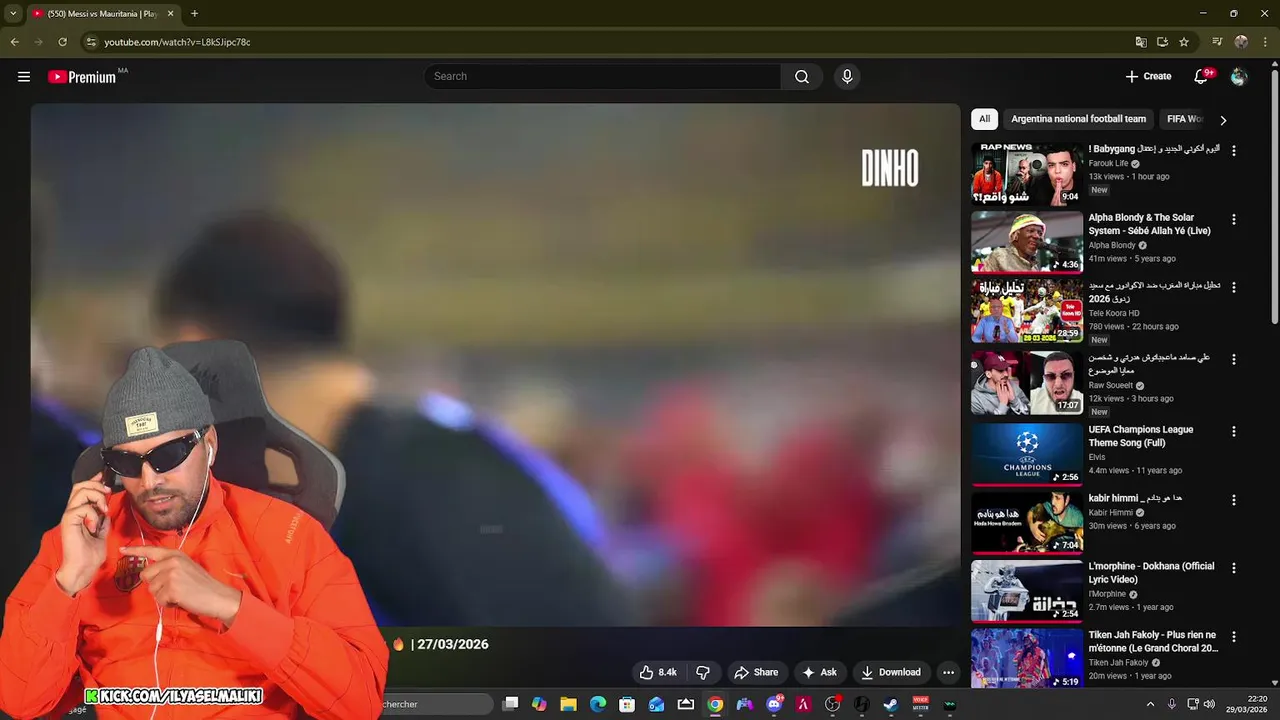1280x720 pixels.
Task: Select the FIFA Wo... chip
Action: click(1184, 119)
